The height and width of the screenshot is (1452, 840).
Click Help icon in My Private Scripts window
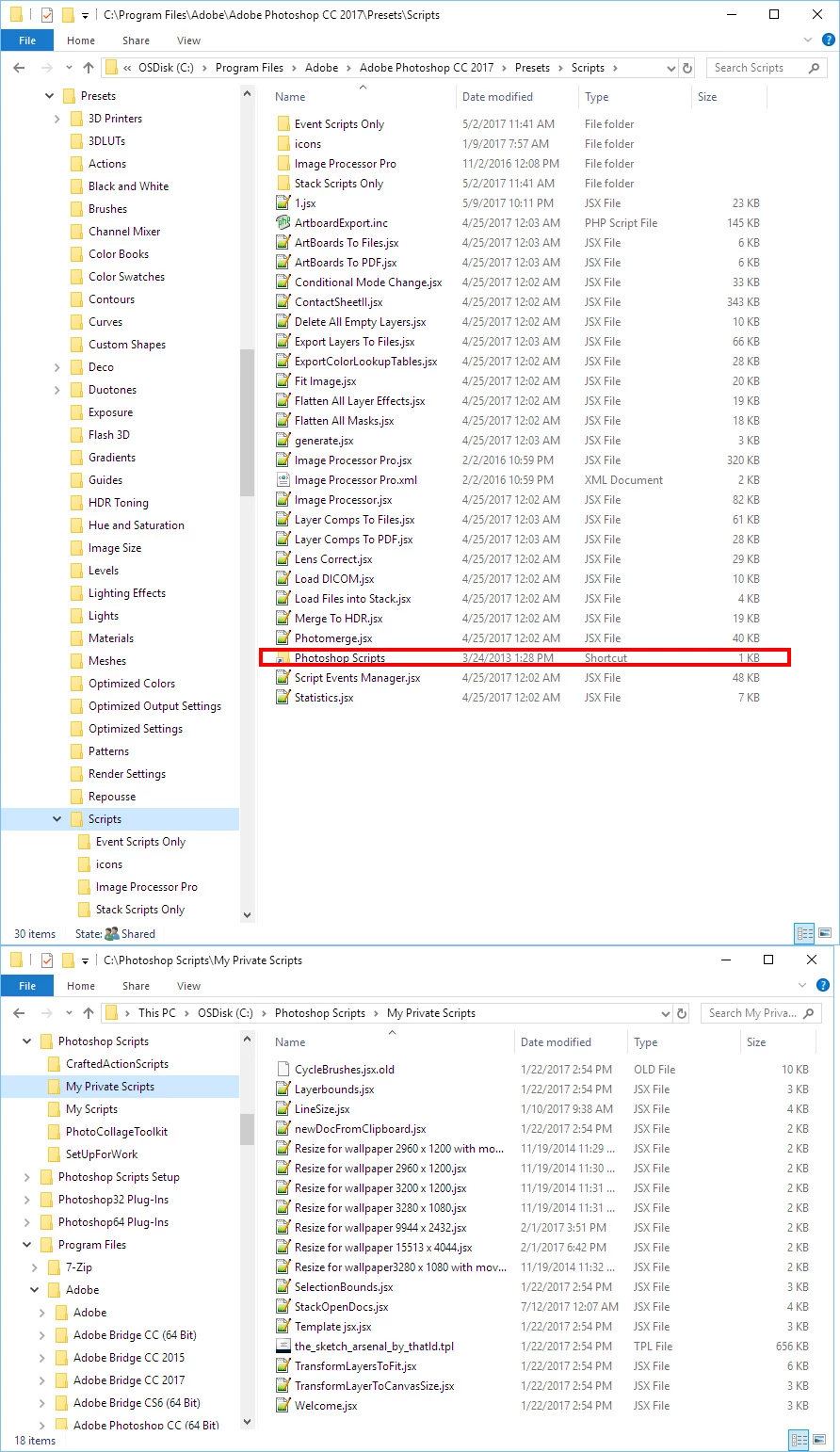[x=823, y=986]
